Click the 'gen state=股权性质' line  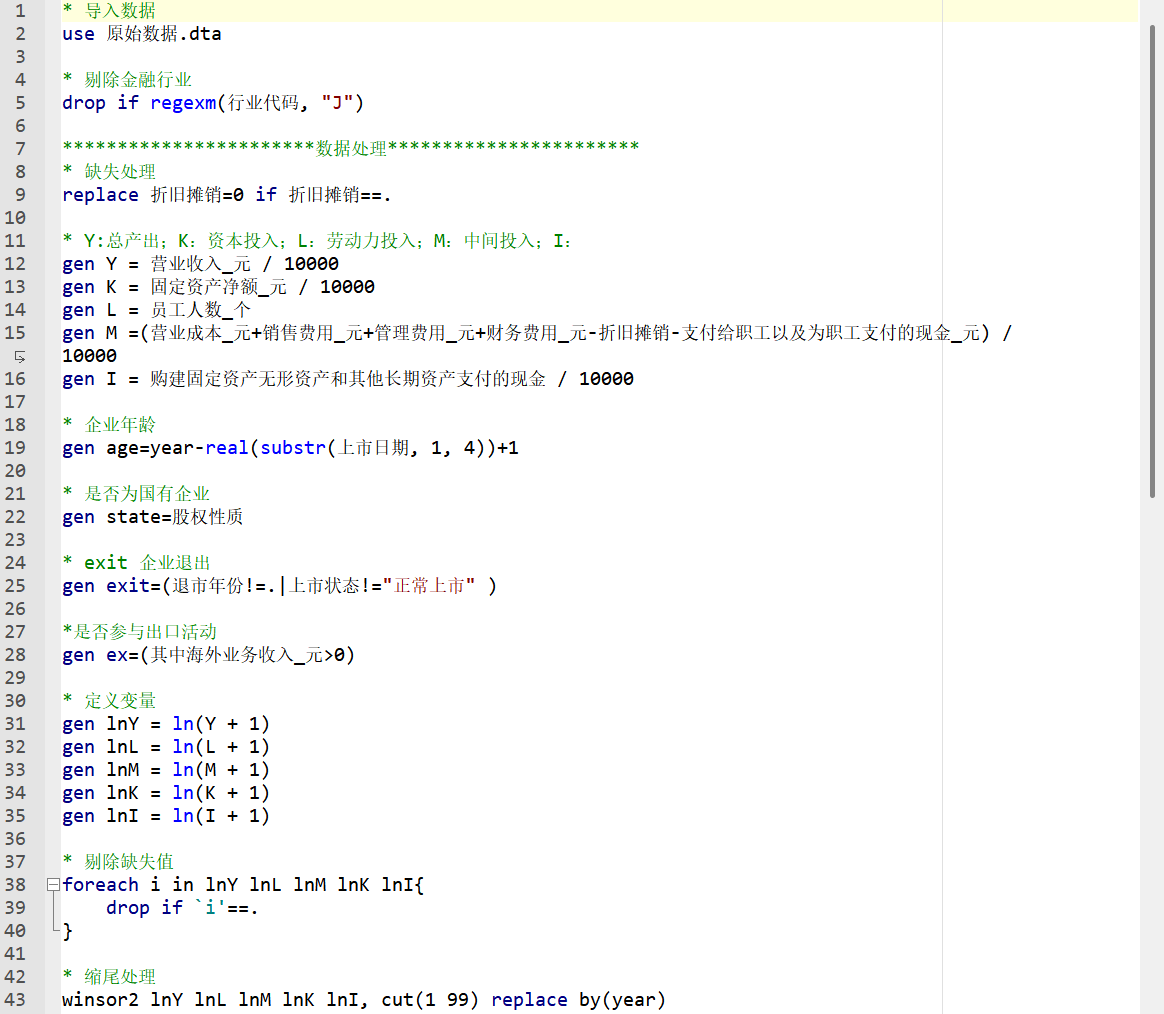[x=152, y=517]
